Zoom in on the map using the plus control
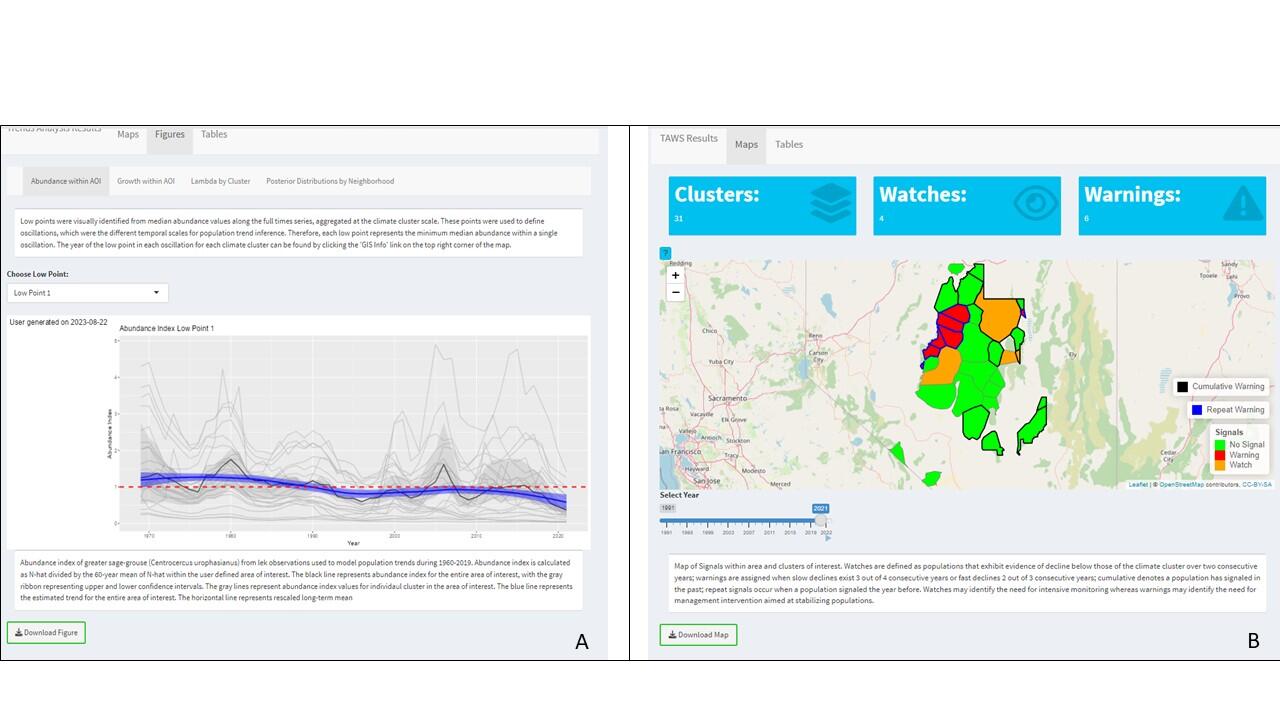 point(675,275)
